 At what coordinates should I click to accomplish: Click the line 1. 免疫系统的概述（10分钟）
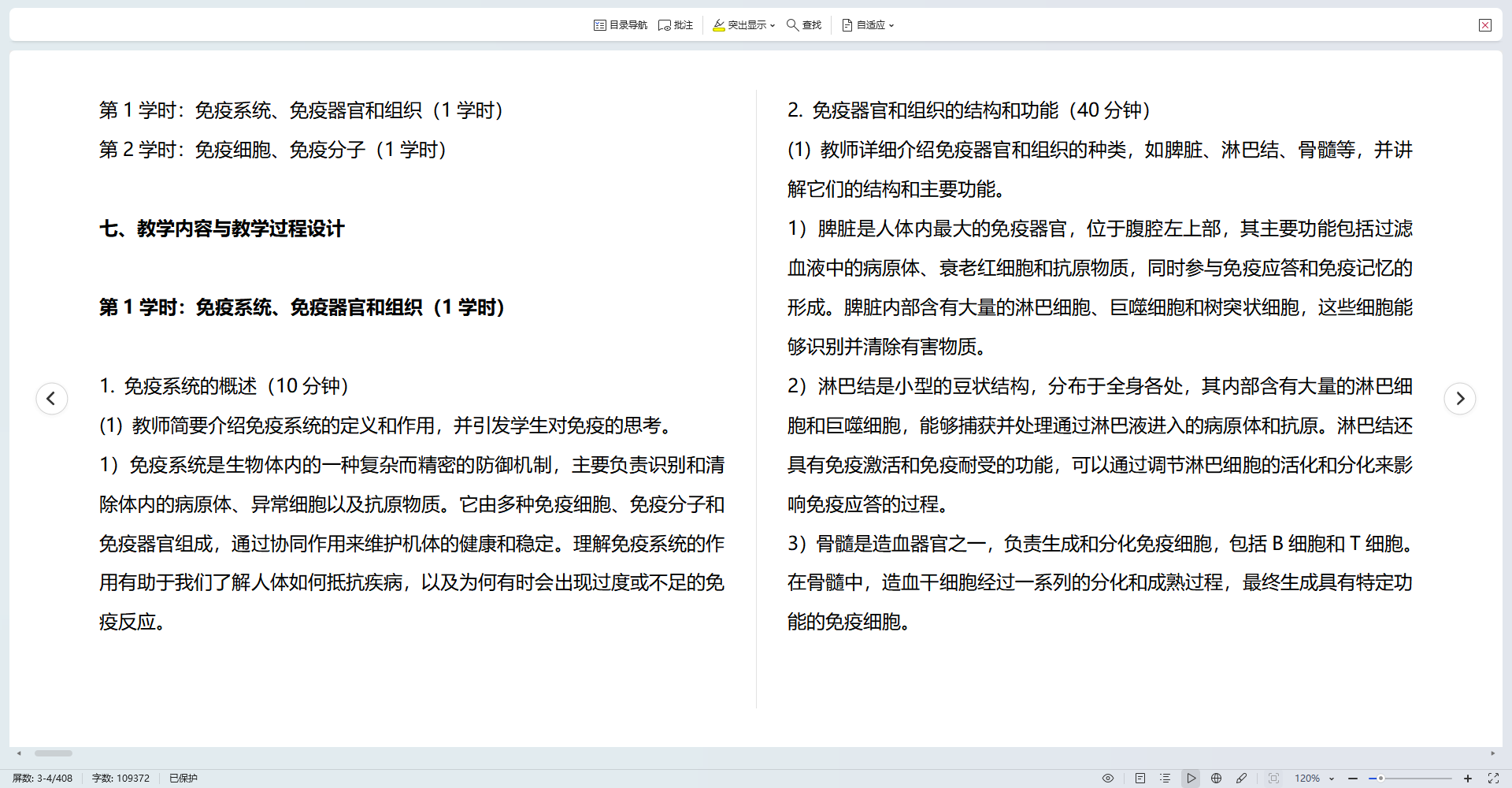224,386
